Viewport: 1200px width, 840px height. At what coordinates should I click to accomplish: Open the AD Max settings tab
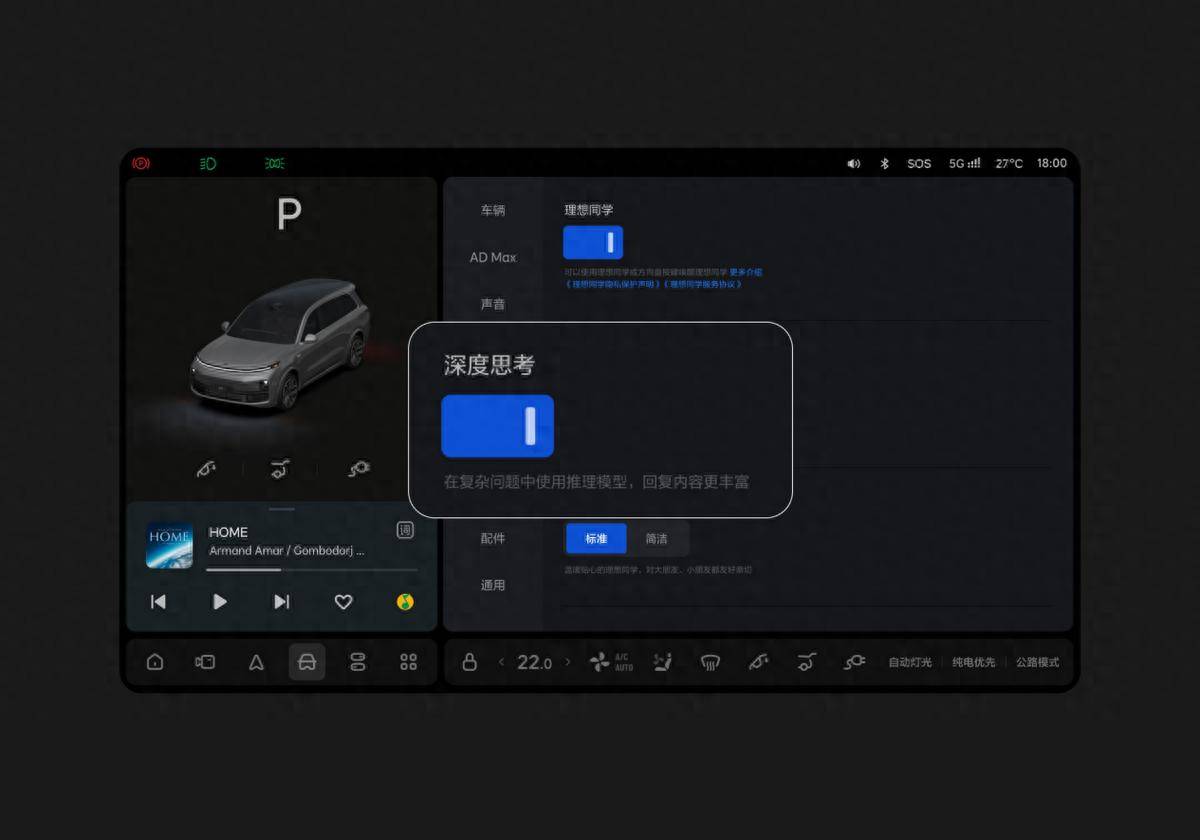493,257
